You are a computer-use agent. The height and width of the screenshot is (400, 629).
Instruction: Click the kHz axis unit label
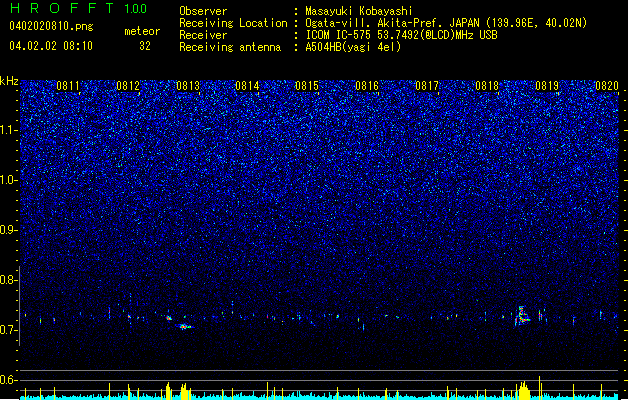tap(9, 81)
